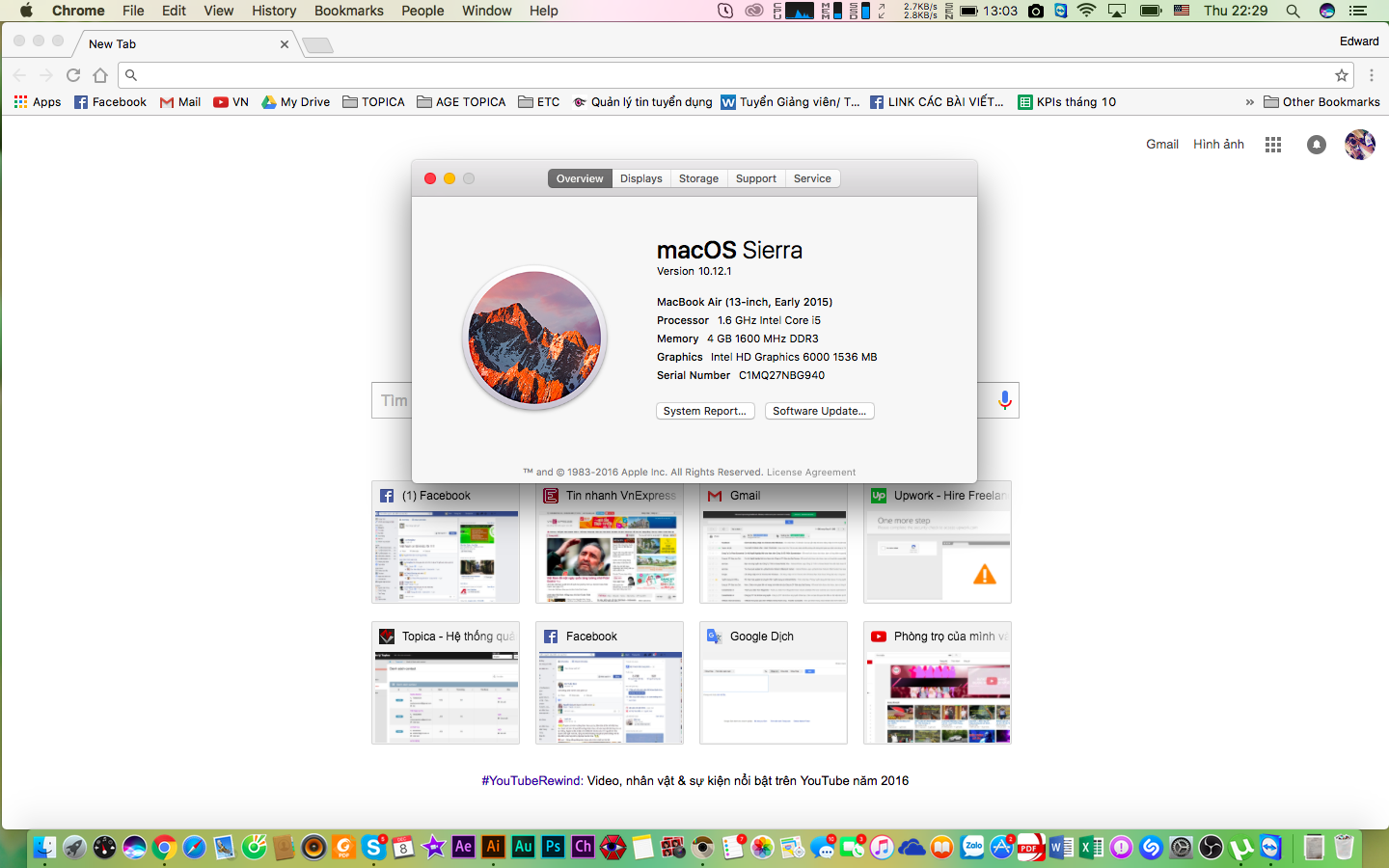Open uTorrent from the dock
This screenshot has height=868, width=1389.
point(1240,848)
